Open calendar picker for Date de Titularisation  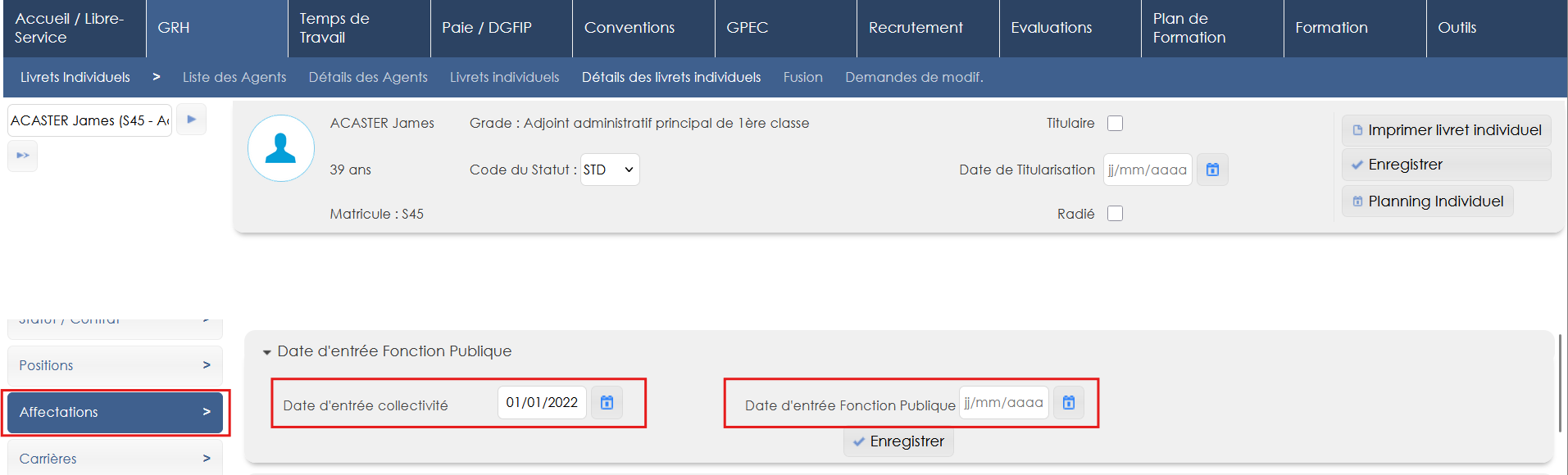click(1212, 170)
